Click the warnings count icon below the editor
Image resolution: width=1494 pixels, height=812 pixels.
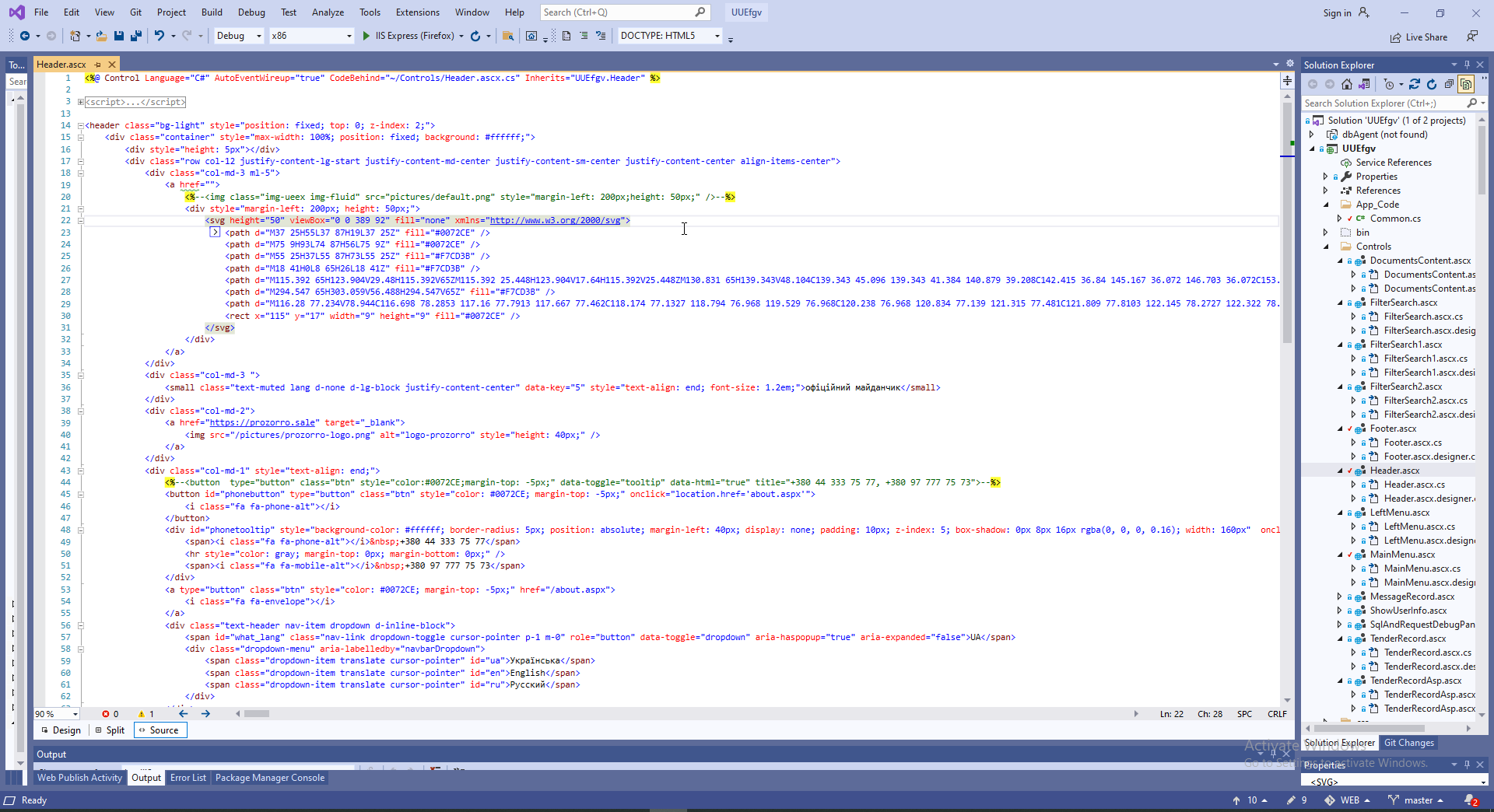(142, 714)
